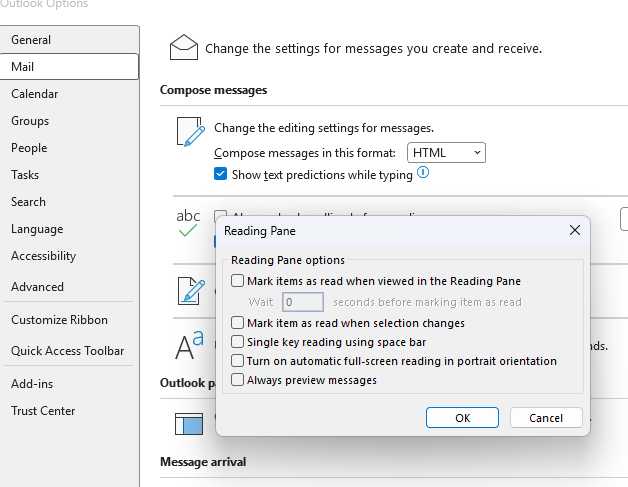Toggle Single key reading using space bar
628x487 pixels.
click(x=238, y=342)
